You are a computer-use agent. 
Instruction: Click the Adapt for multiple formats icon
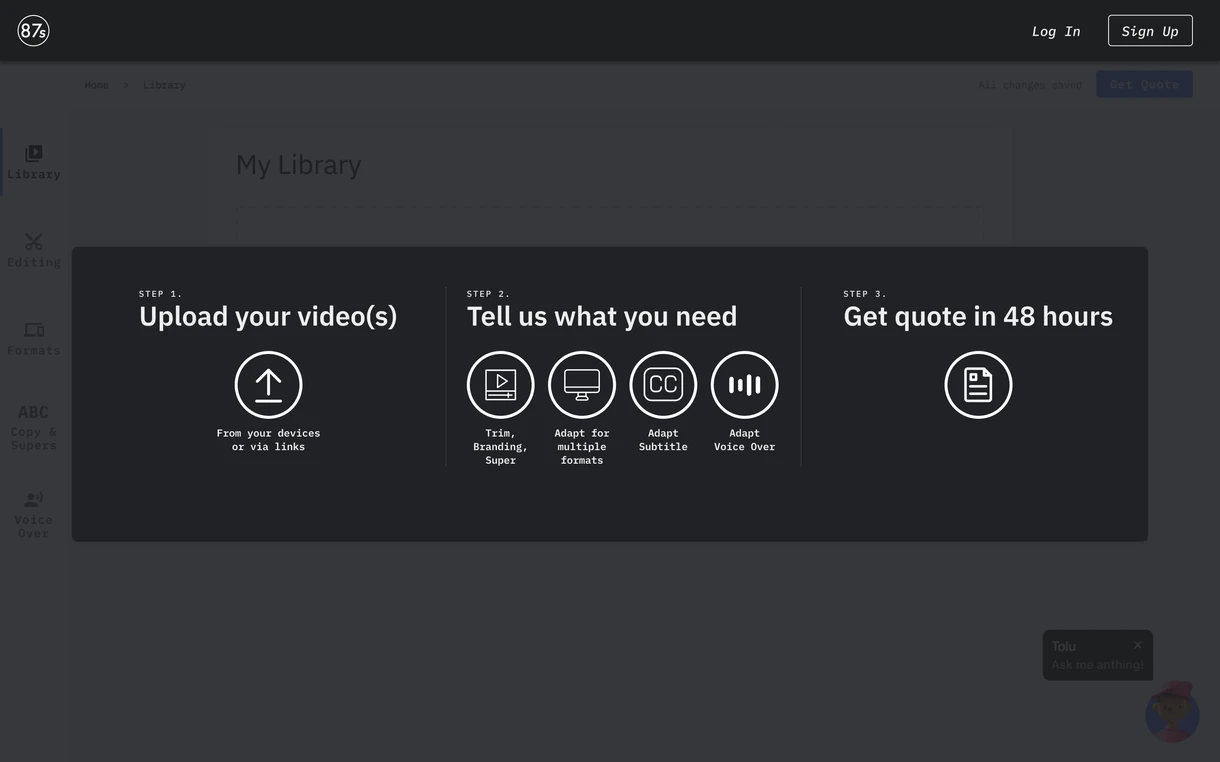[x=582, y=385]
